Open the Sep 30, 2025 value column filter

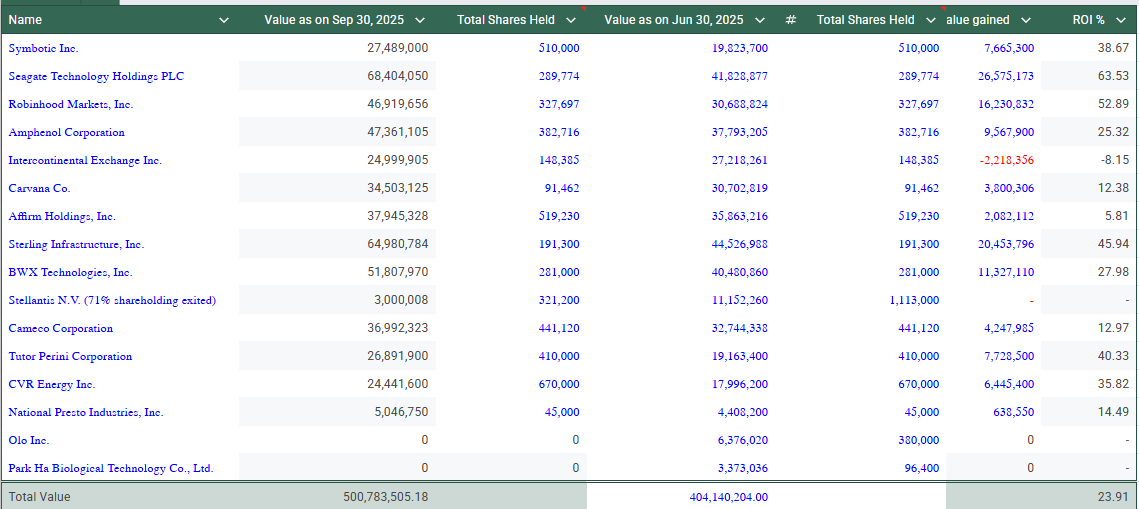click(x=420, y=20)
